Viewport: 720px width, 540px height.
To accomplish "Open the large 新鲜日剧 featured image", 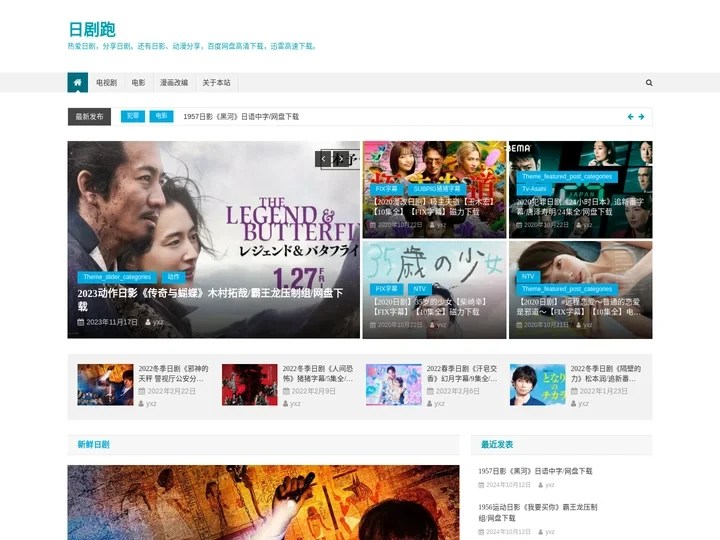I will pyautogui.click(x=263, y=502).
